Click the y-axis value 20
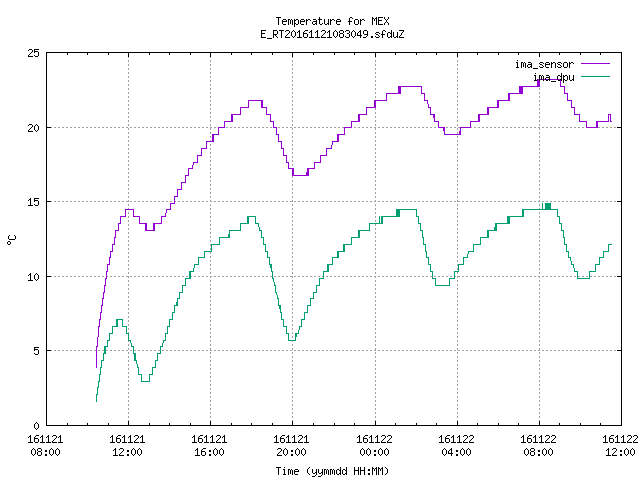The height and width of the screenshot is (480, 640). [33, 128]
